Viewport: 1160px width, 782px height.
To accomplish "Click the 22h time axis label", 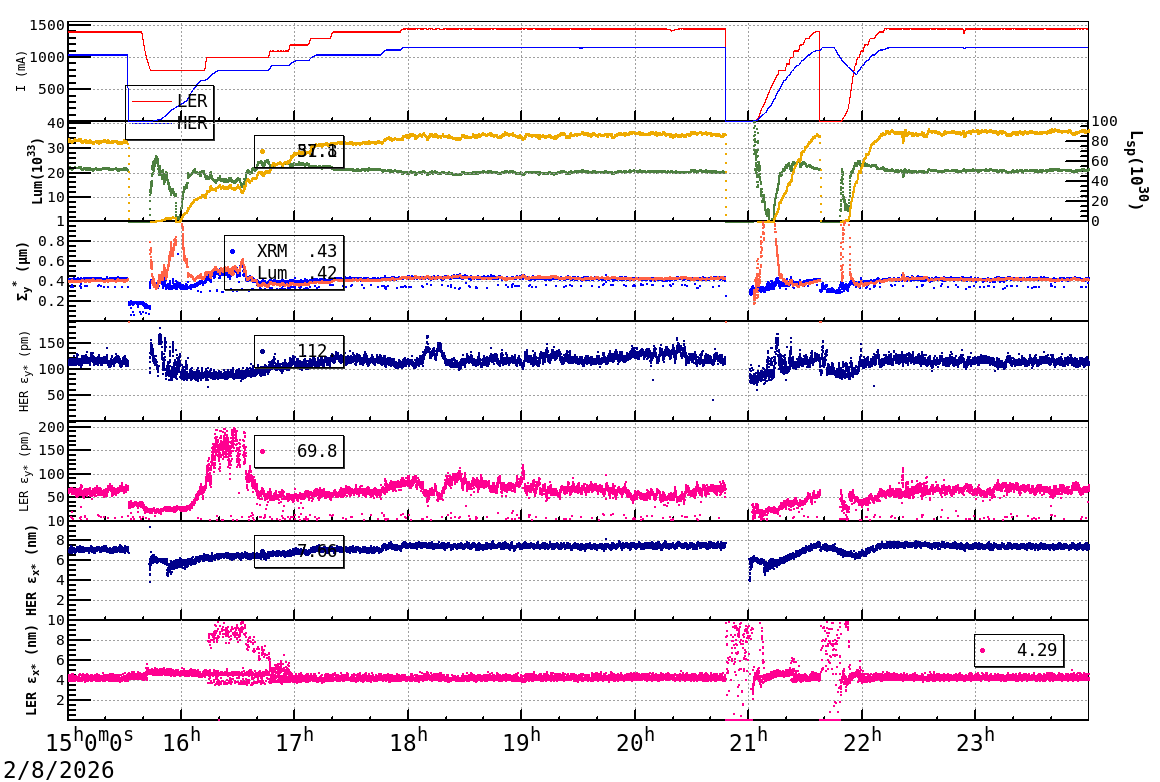I will click(862, 742).
